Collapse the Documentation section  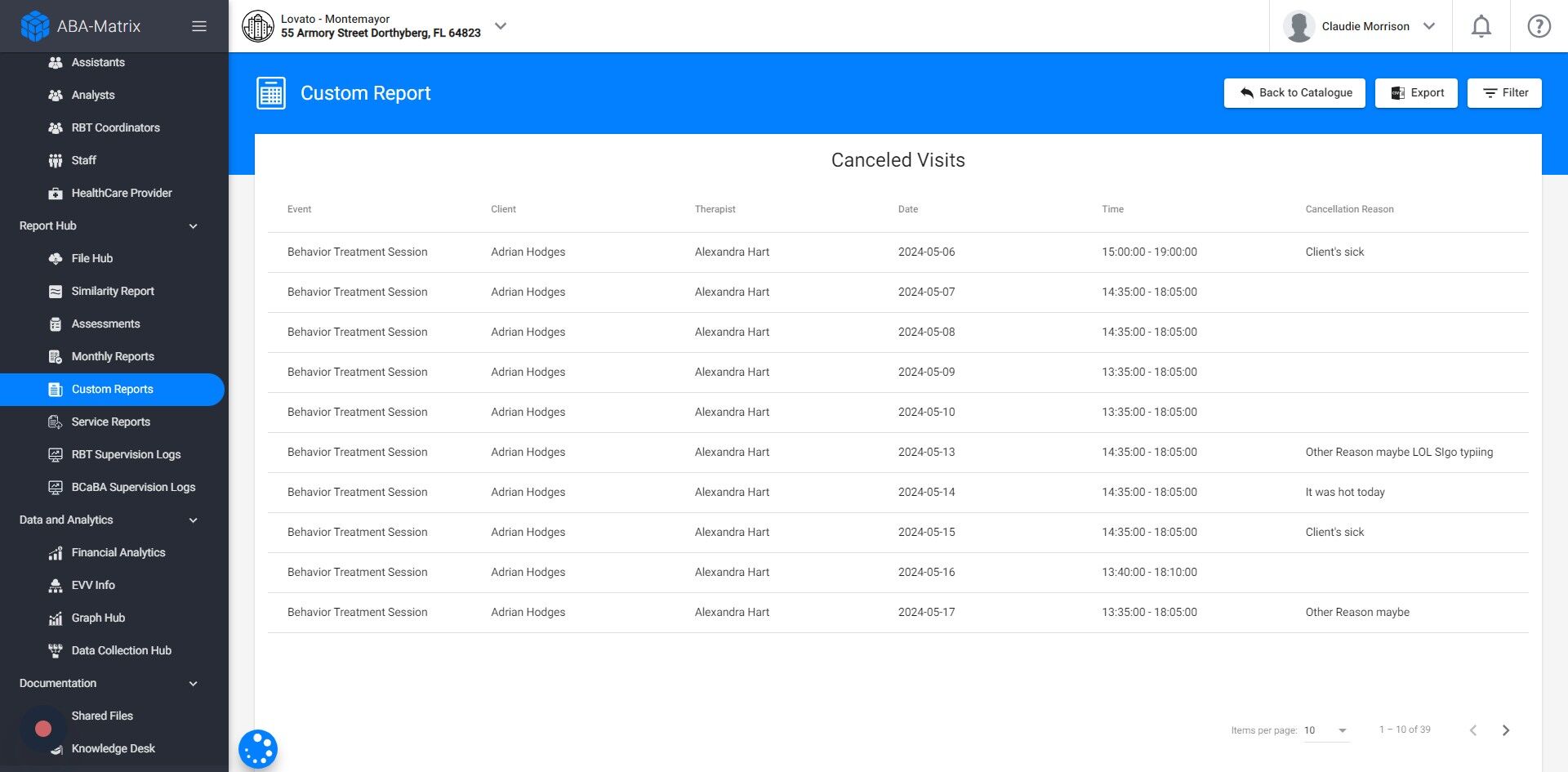pyautogui.click(x=194, y=684)
